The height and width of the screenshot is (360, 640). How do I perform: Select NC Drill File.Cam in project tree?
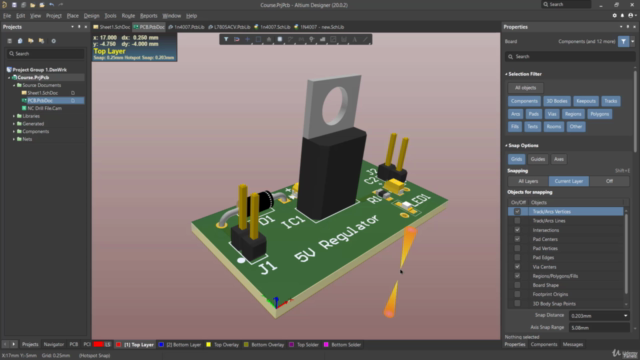tap(44, 108)
